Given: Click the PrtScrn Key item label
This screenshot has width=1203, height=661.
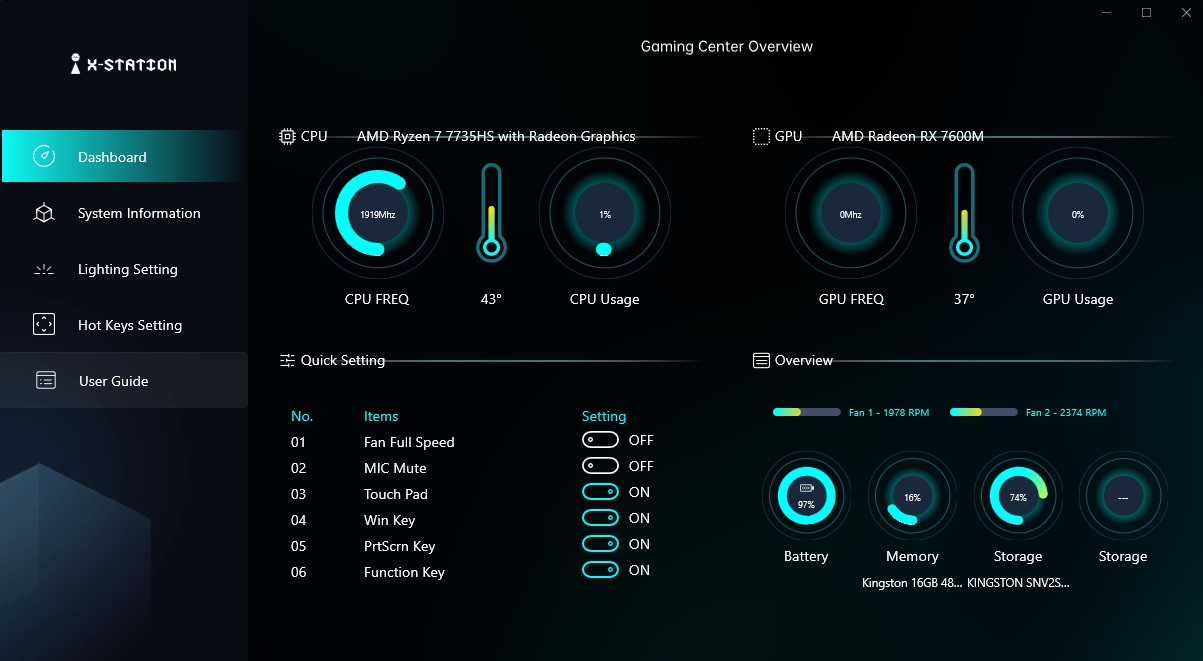Looking at the screenshot, I should point(400,546).
